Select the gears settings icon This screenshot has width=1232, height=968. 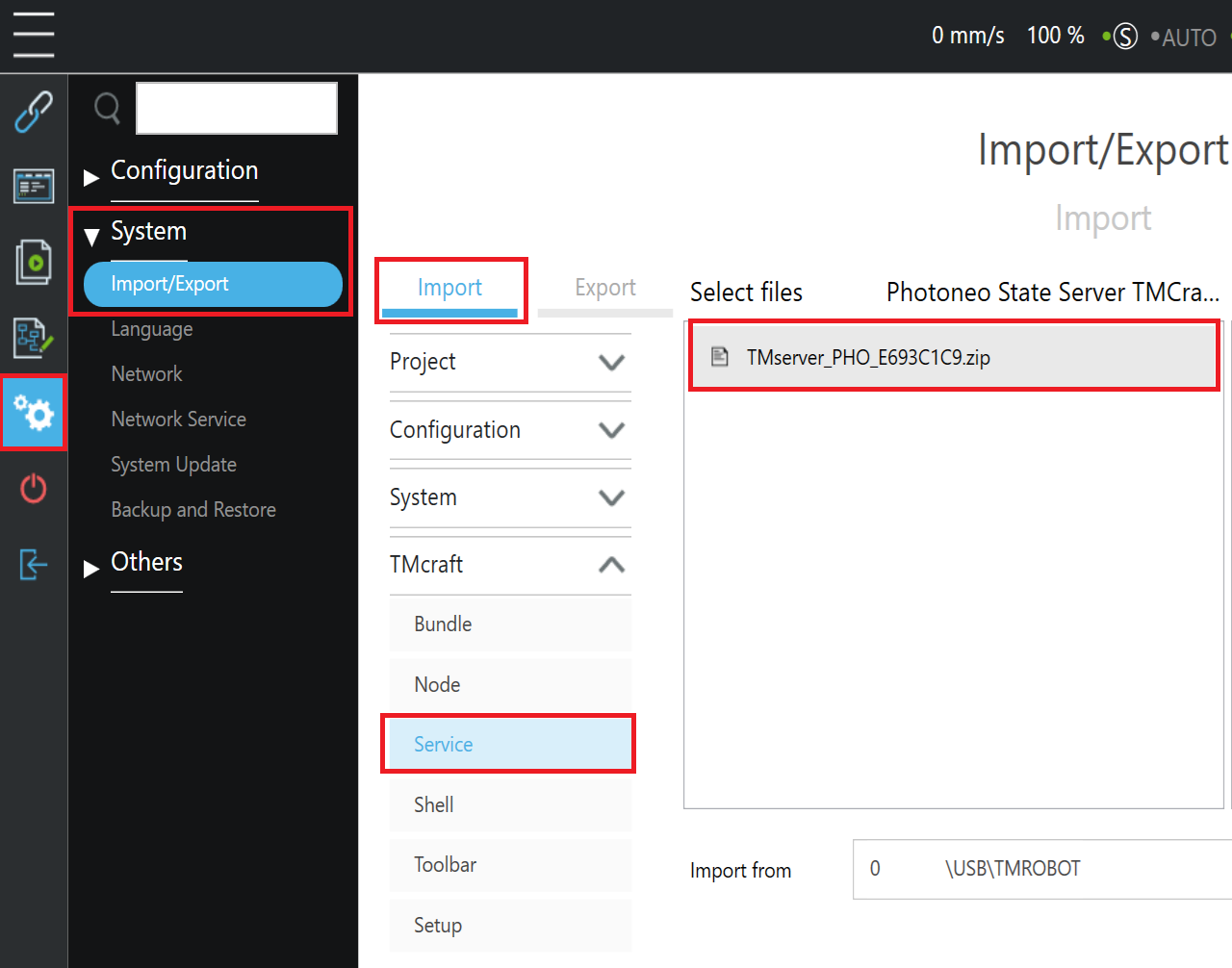[34, 413]
